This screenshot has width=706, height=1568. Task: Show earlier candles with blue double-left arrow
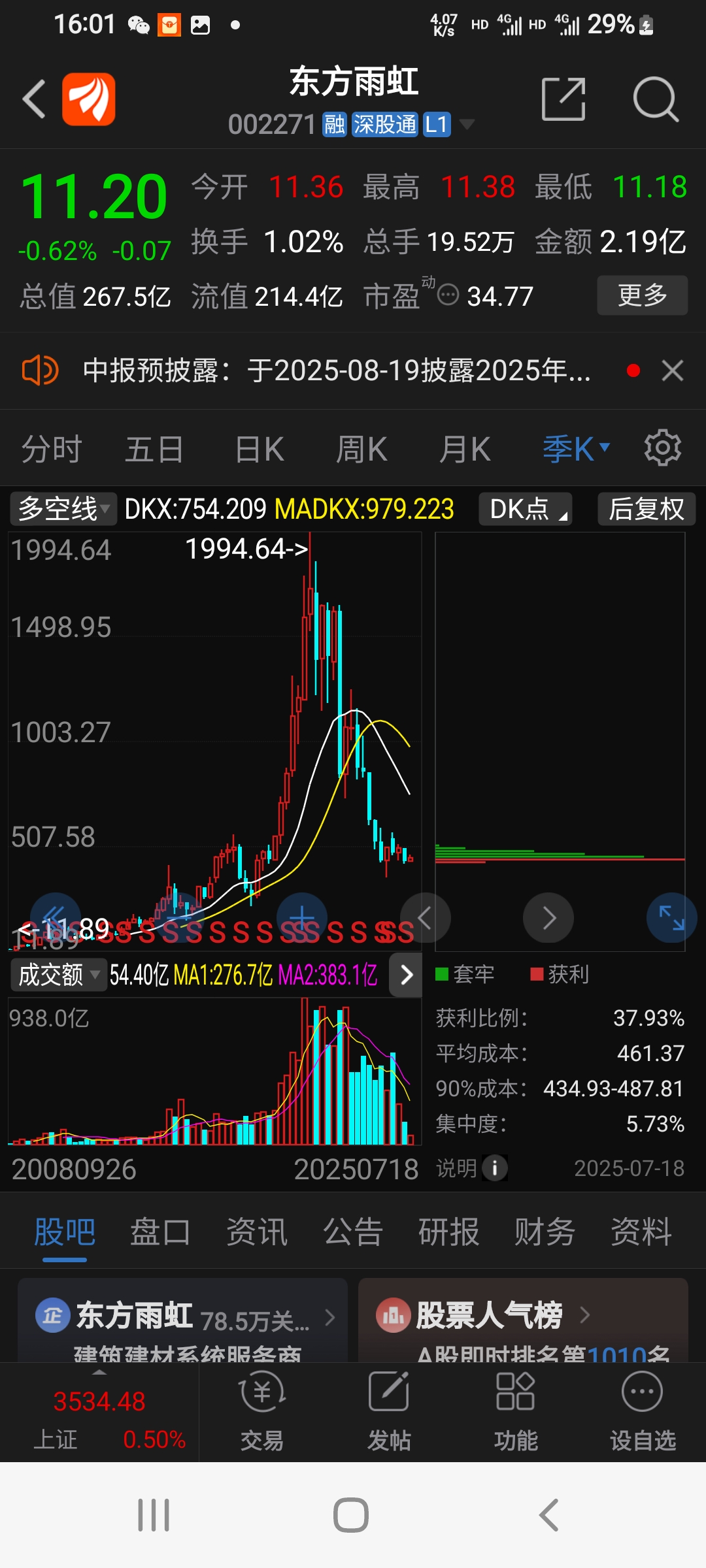(x=55, y=917)
